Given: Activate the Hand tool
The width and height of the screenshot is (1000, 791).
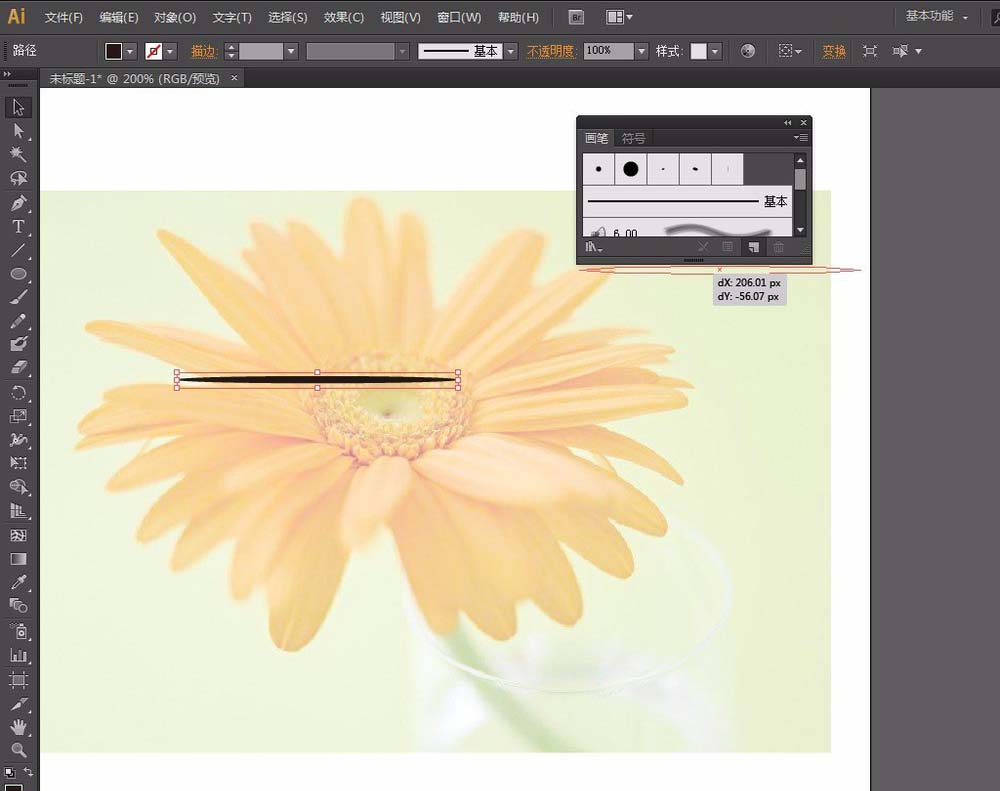Looking at the screenshot, I should (x=18, y=728).
